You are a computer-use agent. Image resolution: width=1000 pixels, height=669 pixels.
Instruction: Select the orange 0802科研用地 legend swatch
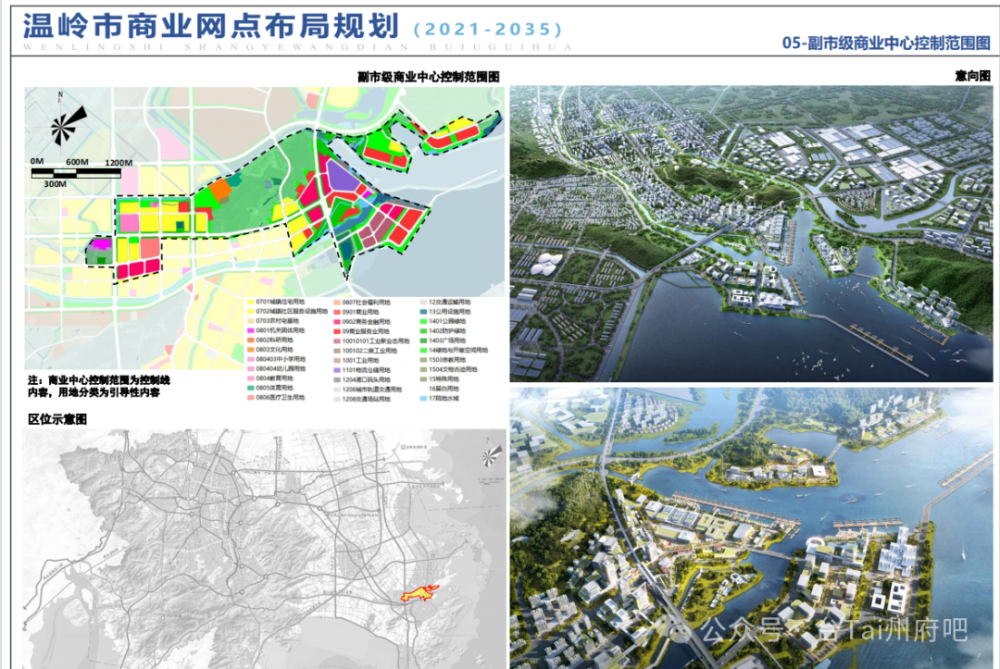pos(249,340)
